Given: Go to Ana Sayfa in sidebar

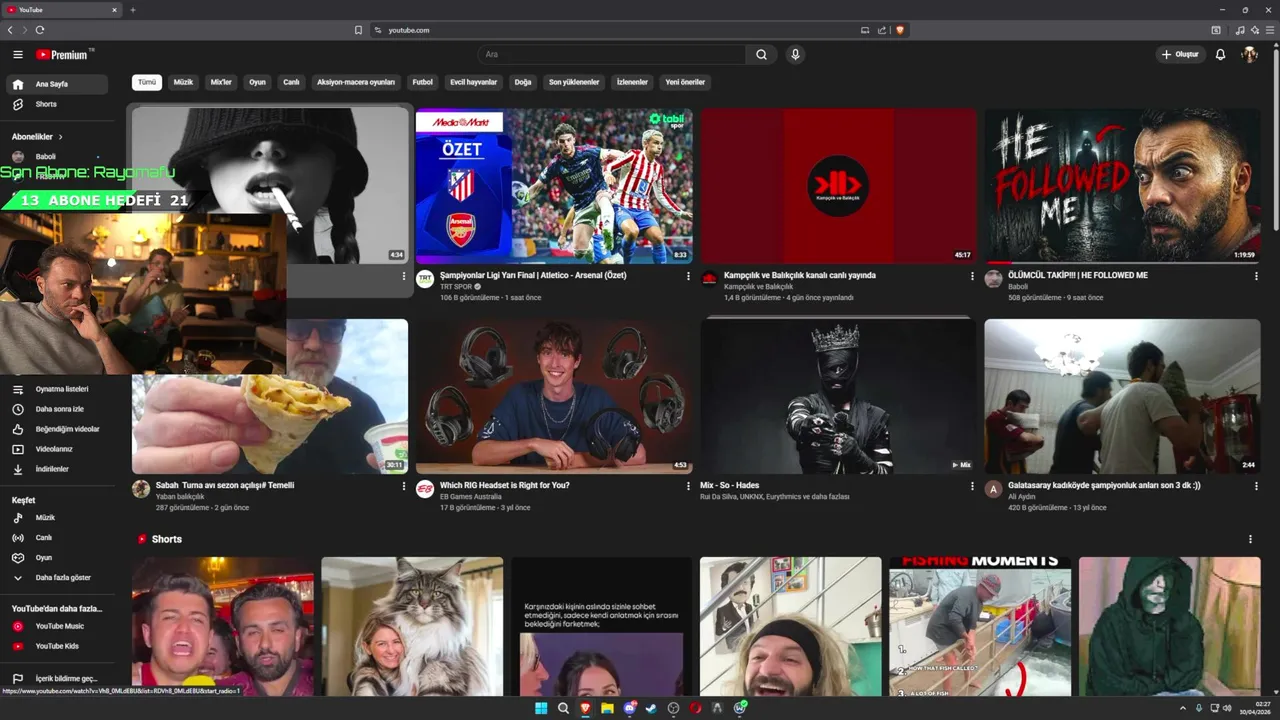Looking at the screenshot, I should (57, 84).
